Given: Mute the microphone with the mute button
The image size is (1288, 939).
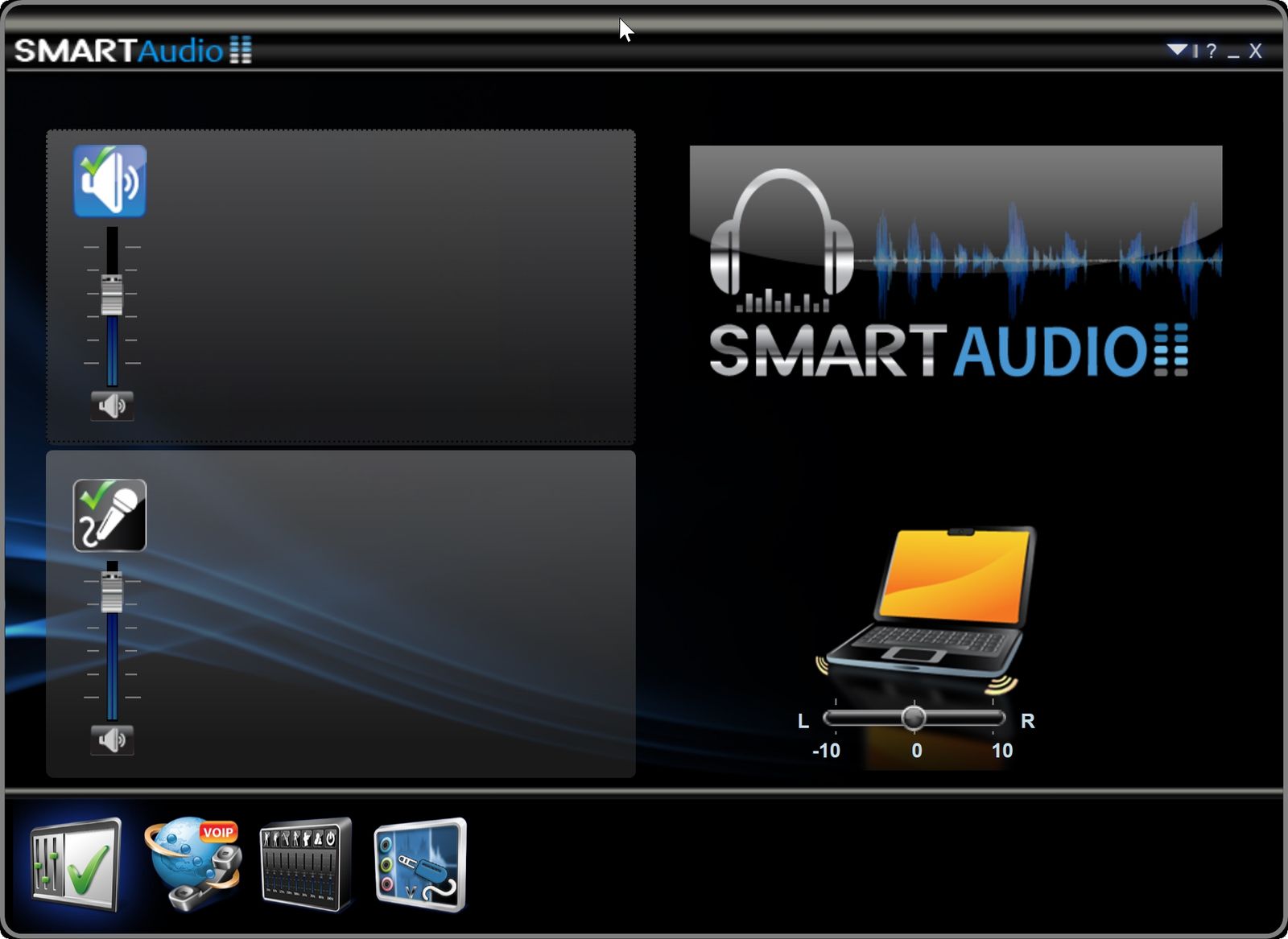Looking at the screenshot, I should (112, 739).
